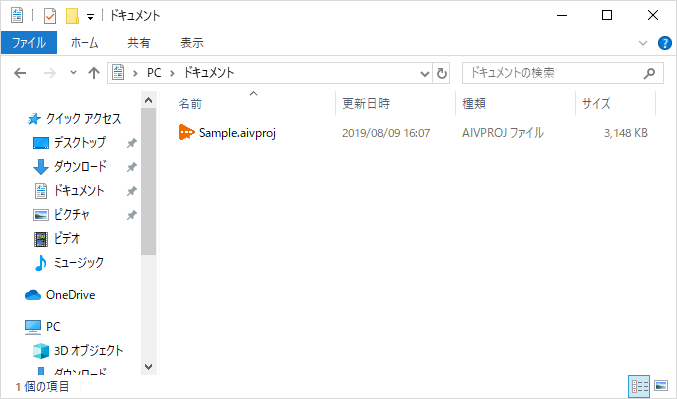Click the navigation pane scrollbar thumb
Image resolution: width=677 pixels, height=399 pixels.
149,181
